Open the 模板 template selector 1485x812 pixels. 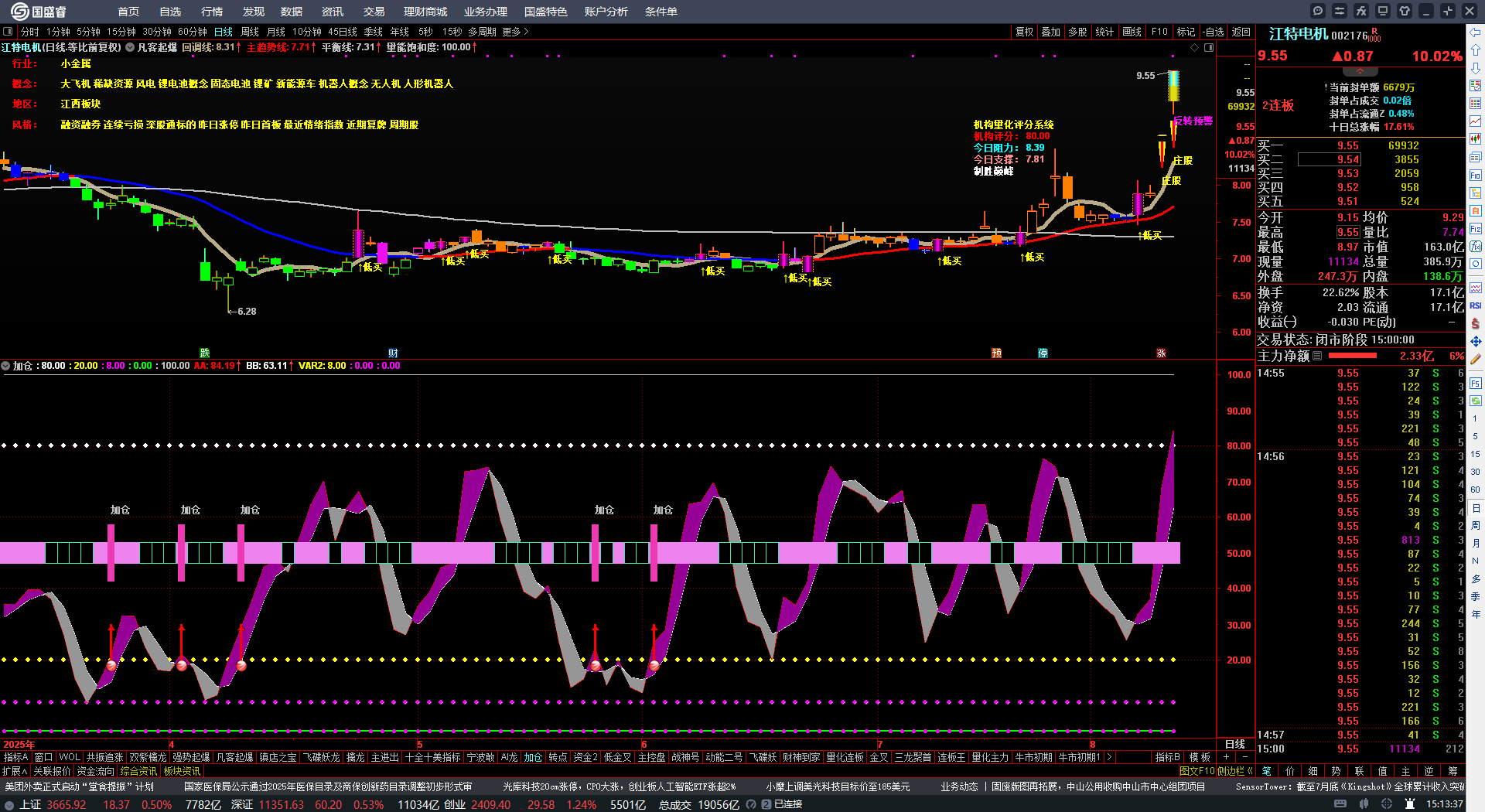pyautogui.click(x=1200, y=757)
